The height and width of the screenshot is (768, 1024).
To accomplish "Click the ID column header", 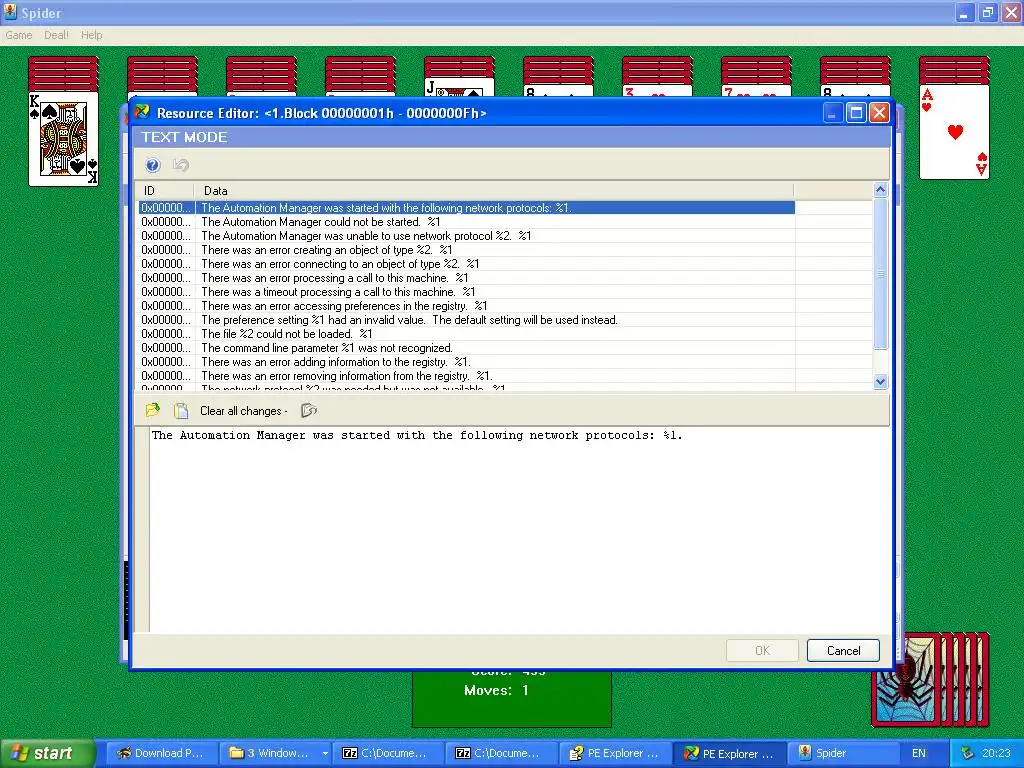I will 165,191.
